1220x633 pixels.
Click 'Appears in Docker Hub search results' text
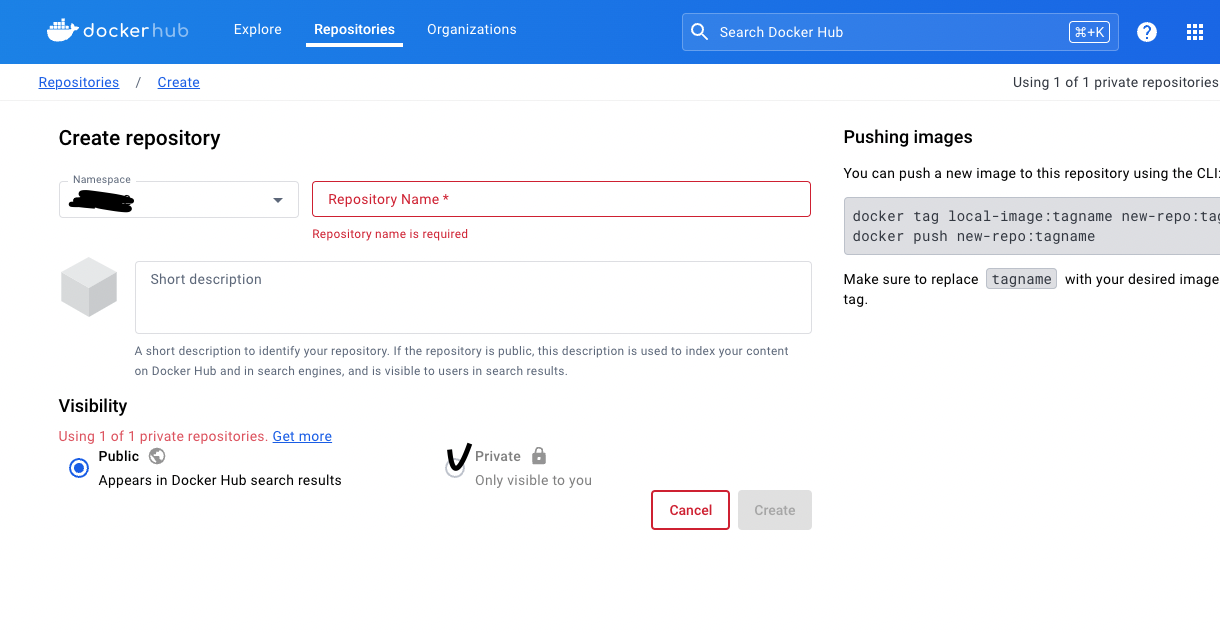point(220,480)
